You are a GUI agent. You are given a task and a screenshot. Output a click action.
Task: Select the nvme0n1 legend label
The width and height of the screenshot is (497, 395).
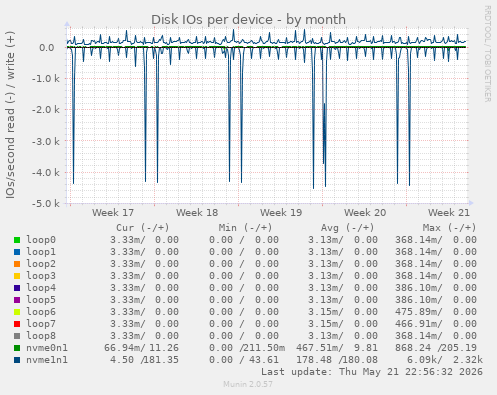(47, 348)
